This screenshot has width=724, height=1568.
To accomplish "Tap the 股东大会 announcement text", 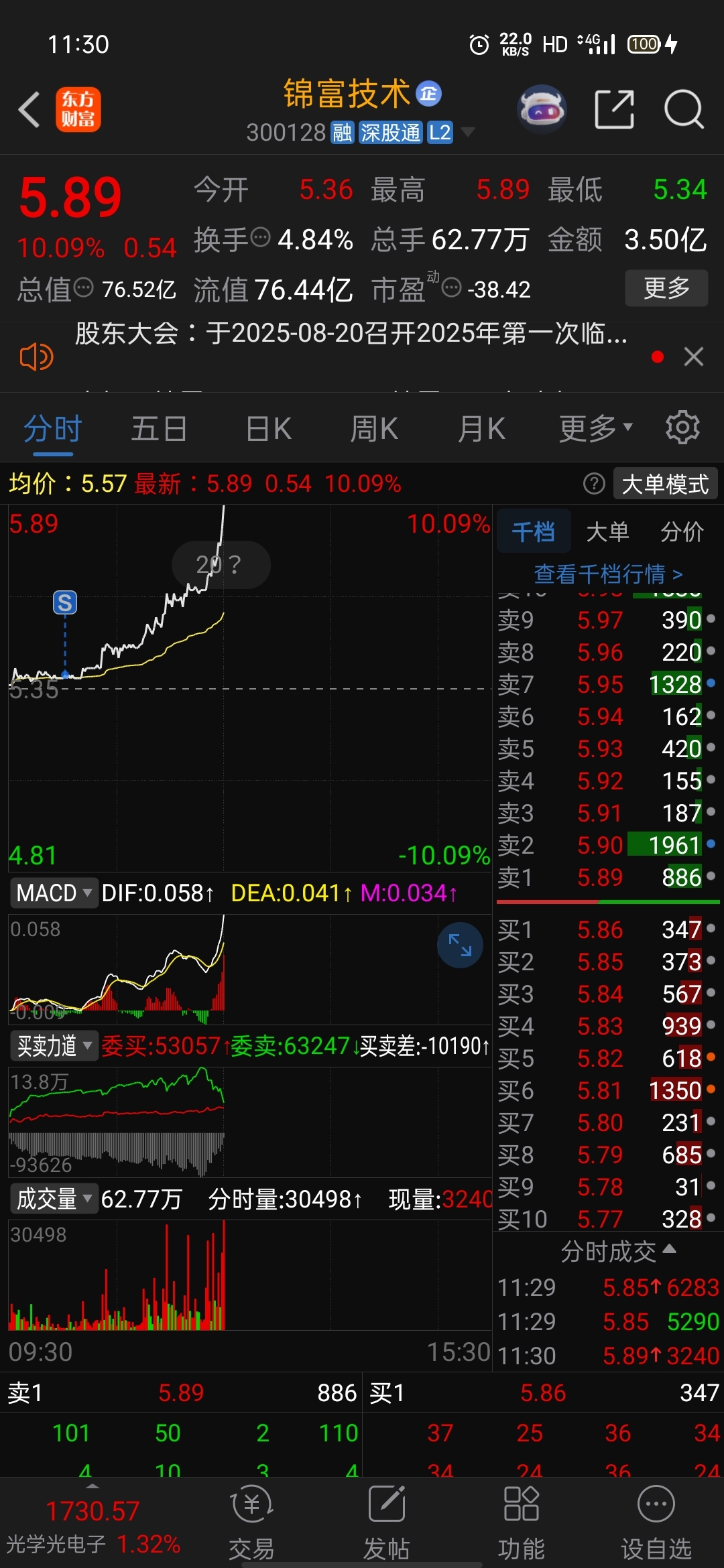I will (351, 333).
